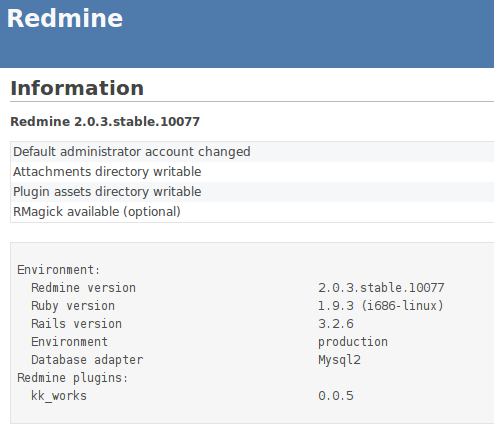Screen dimensions: 494x440
Task: Click the Redmine plugins: label
Action: [73, 378]
